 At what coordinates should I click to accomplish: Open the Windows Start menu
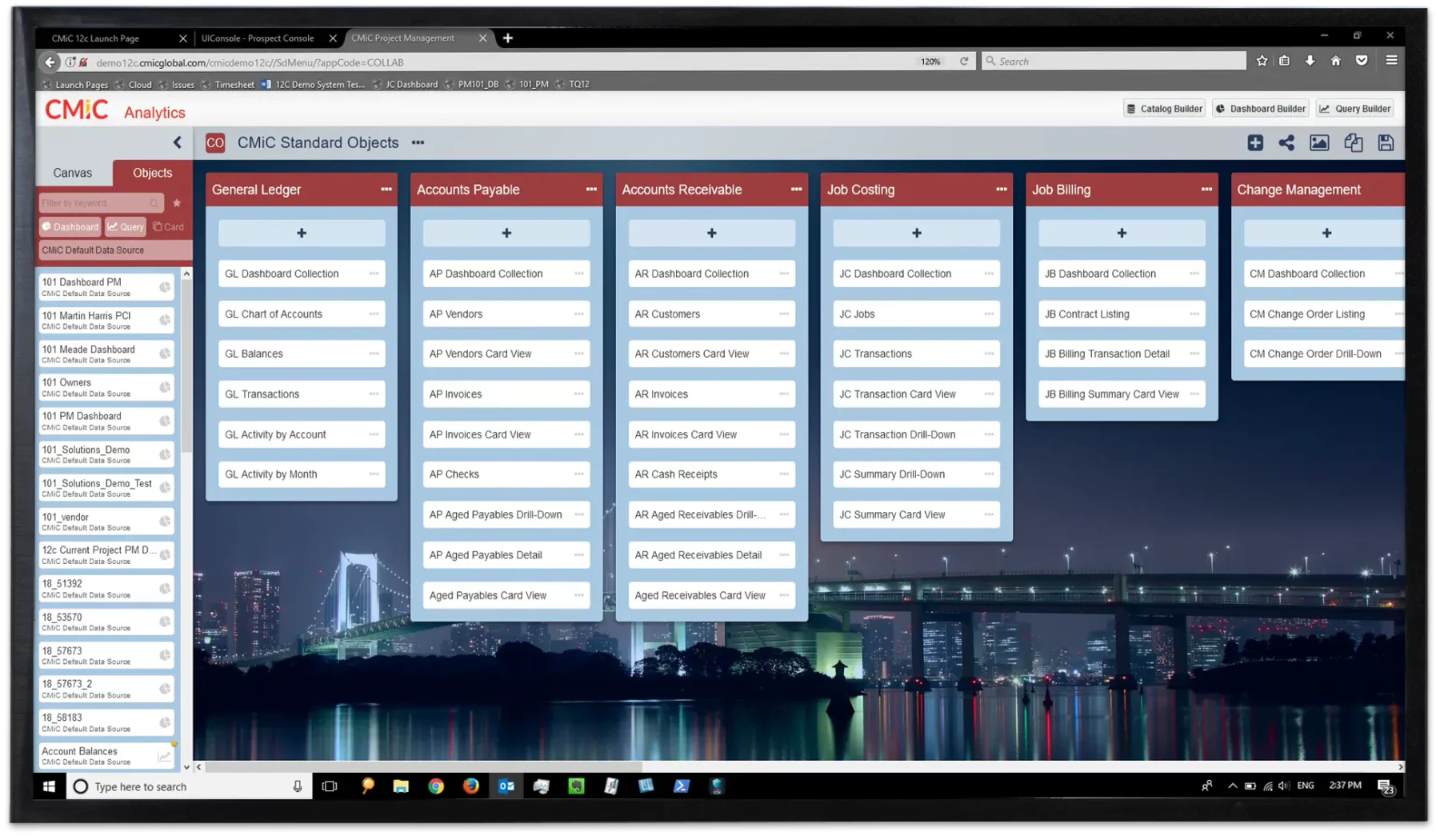tap(50, 787)
